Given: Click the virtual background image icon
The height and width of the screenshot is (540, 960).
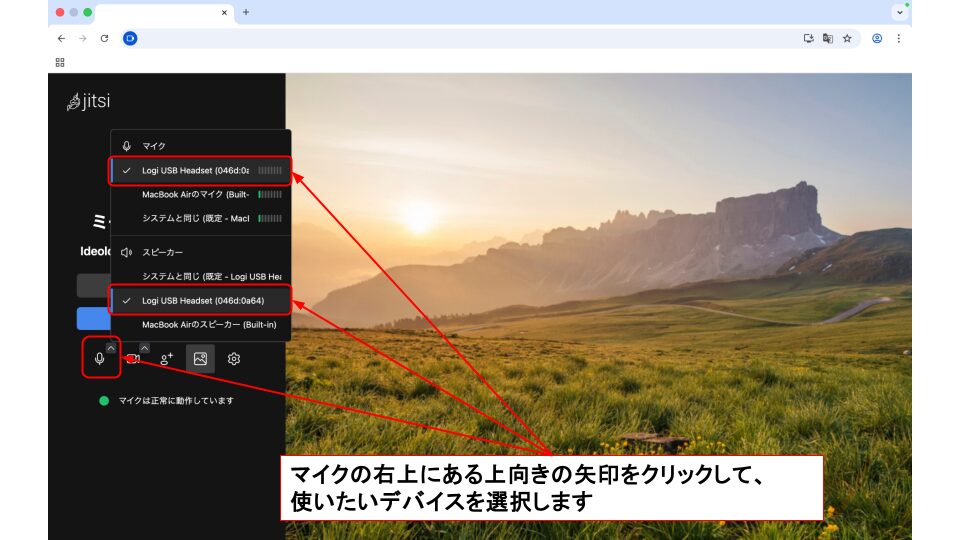Looking at the screenshot, I should click(x=200, y=359).
